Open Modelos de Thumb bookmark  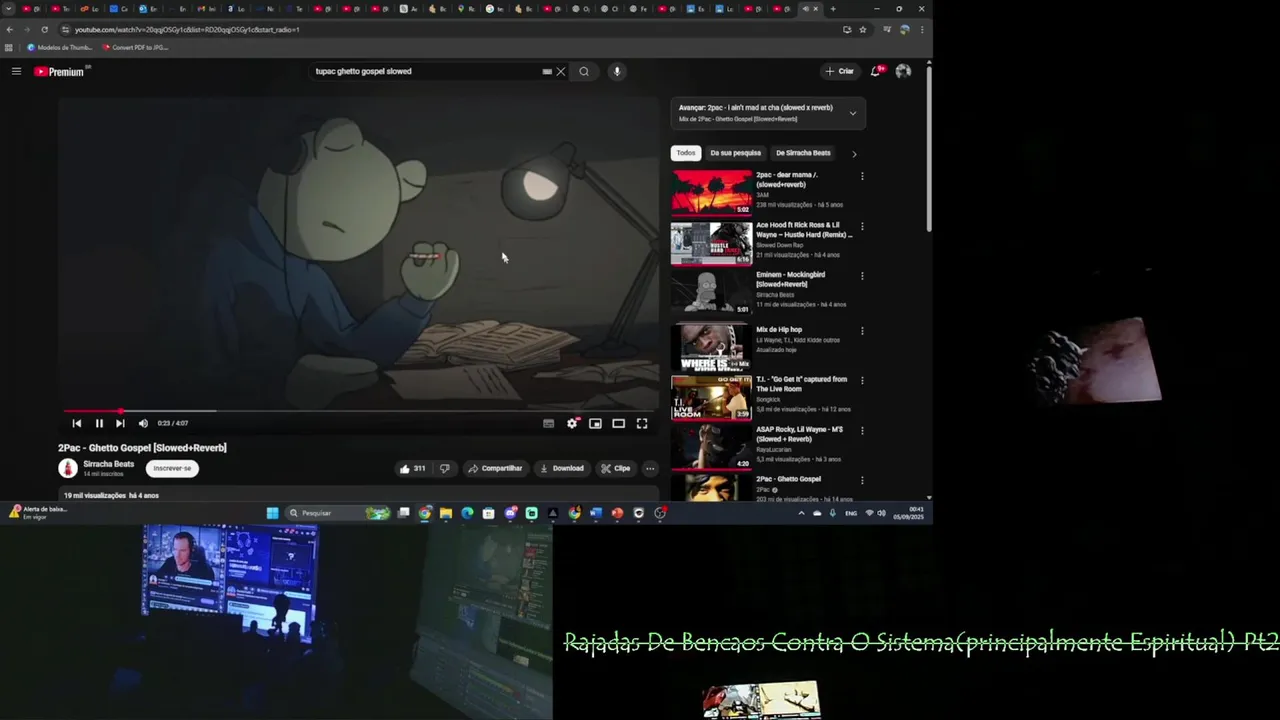tap(60, 47)
